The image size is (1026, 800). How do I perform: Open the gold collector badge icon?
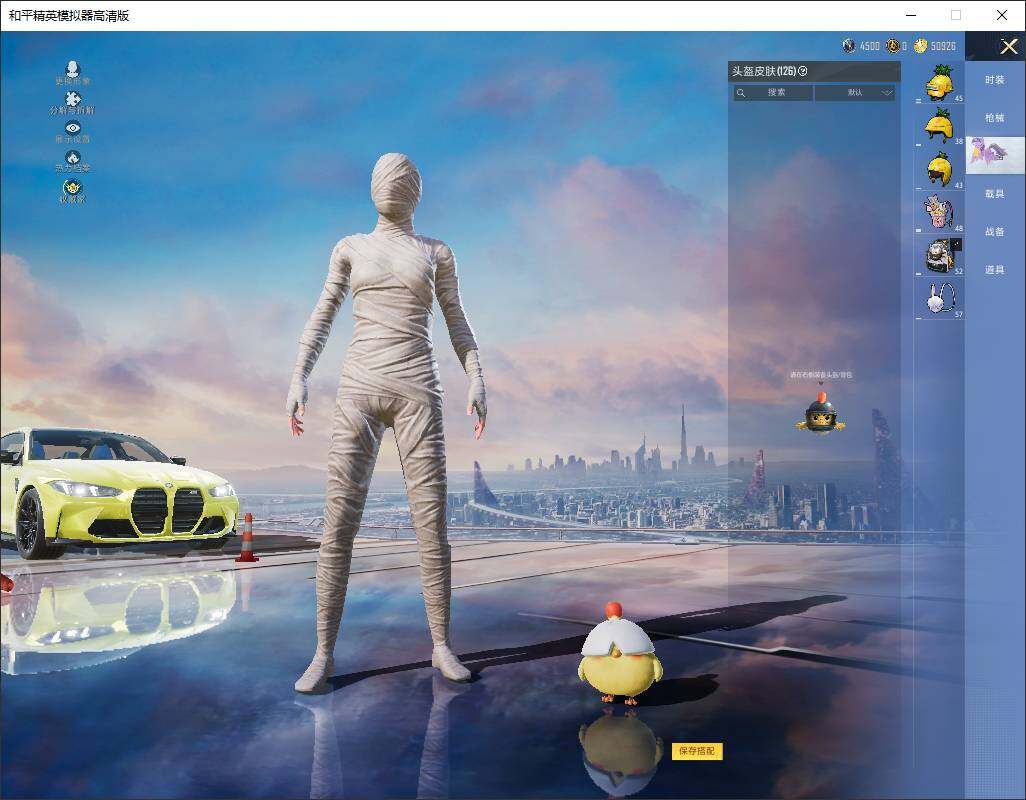coord(73,186)
